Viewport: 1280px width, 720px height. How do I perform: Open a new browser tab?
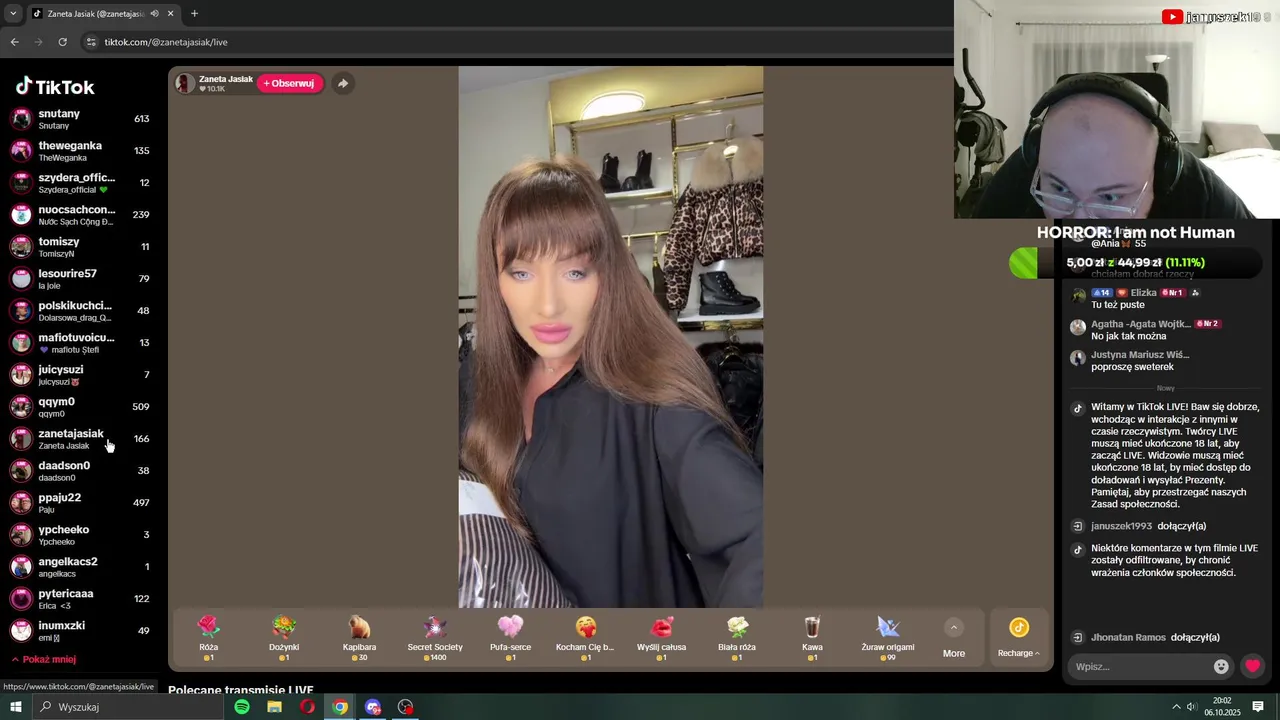[x=194, y=14]
